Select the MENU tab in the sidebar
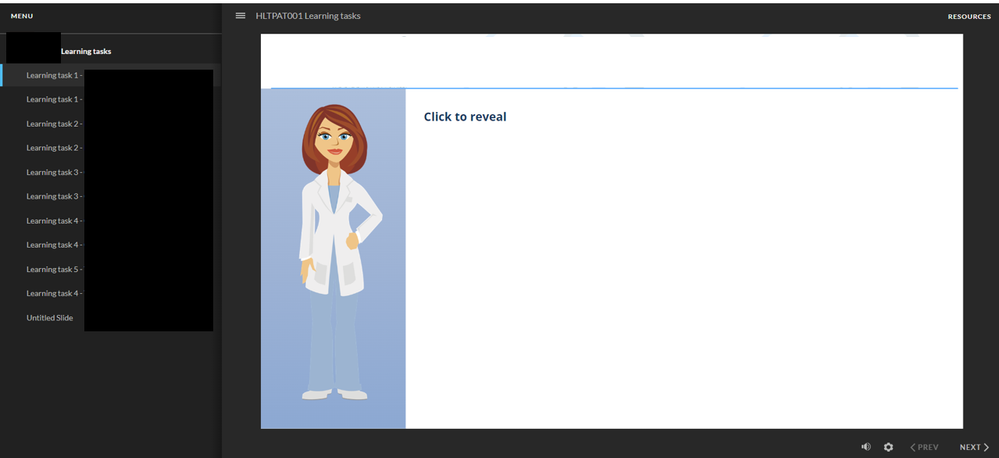Image resolution: width=999 pixels, height=458 pixels. (22, 16)
